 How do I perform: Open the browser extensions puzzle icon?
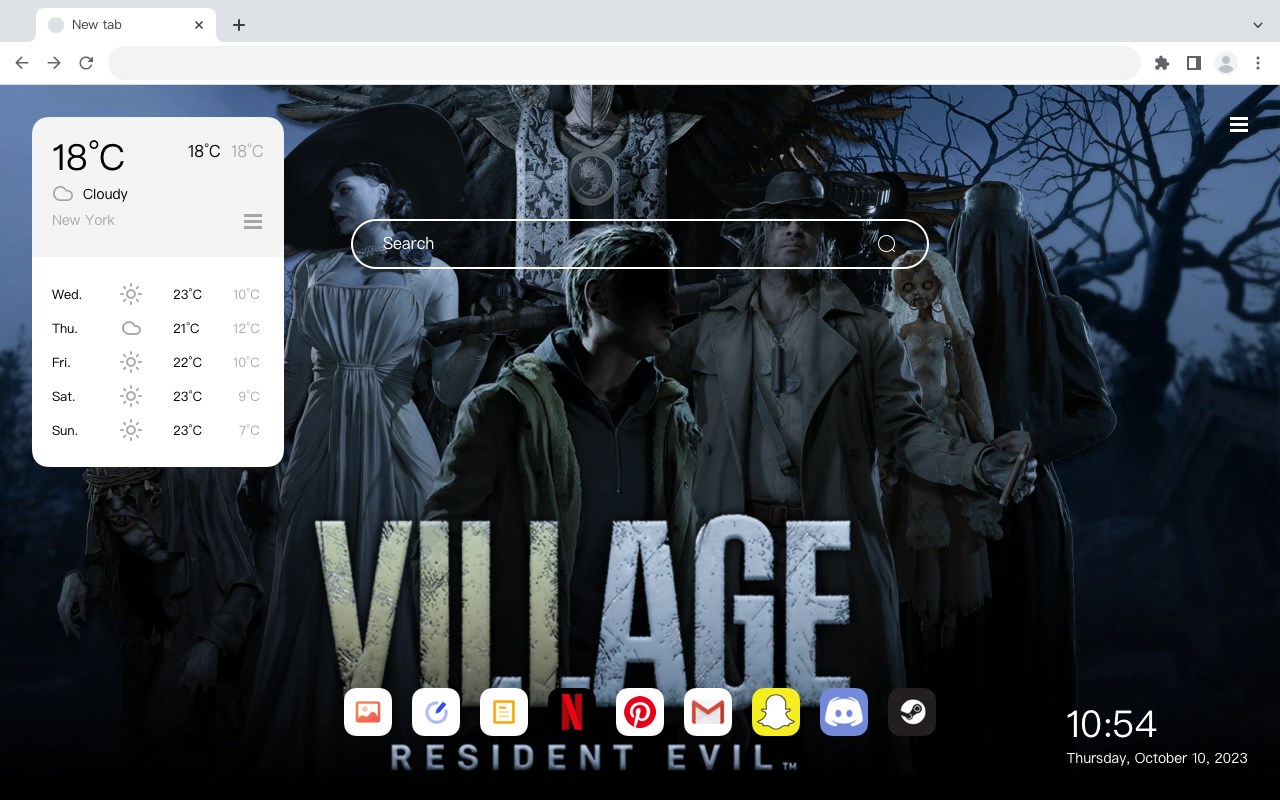1161,63
